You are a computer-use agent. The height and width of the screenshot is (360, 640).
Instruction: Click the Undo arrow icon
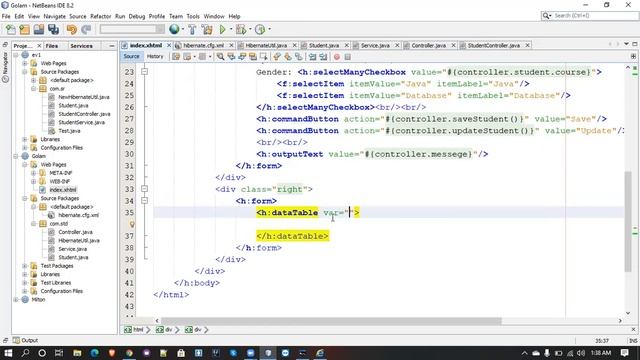coord(72,29)
